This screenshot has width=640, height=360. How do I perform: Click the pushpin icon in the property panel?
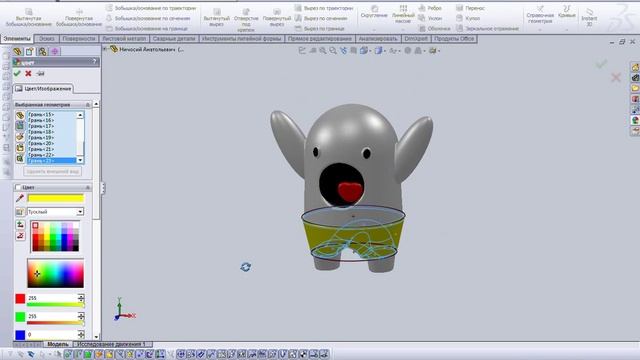tap(40, 73)
